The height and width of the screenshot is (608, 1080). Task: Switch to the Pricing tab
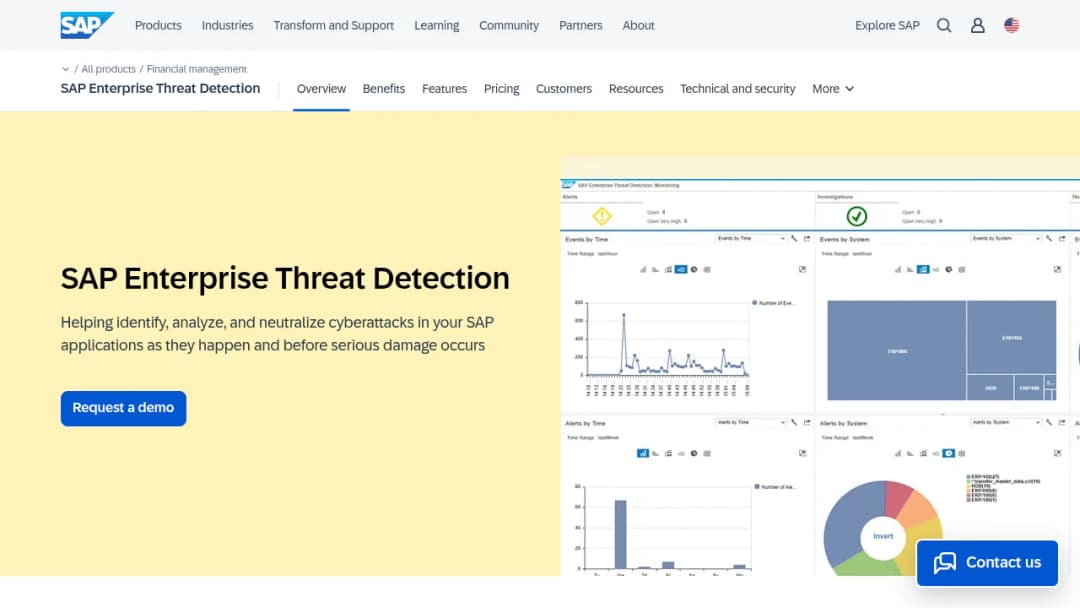[x=501, y=89]
